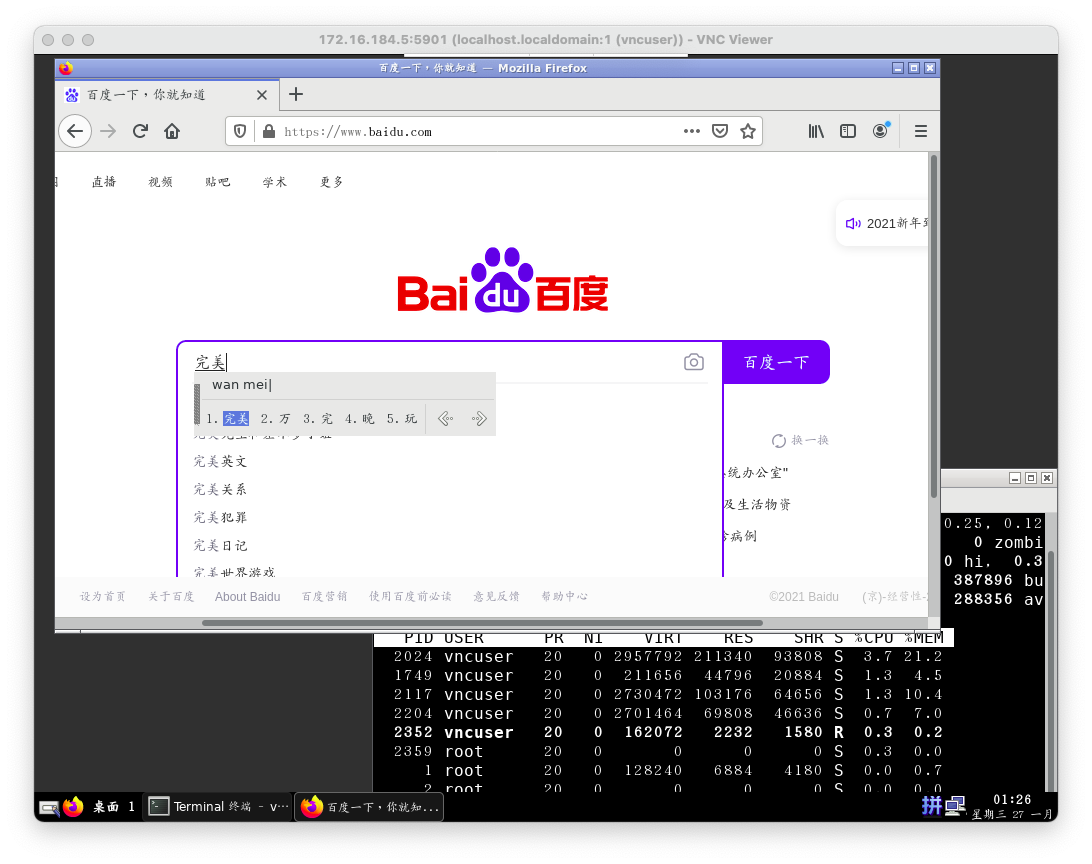
Task: Choose IME candidate 3 完
Action: [318, 418]
